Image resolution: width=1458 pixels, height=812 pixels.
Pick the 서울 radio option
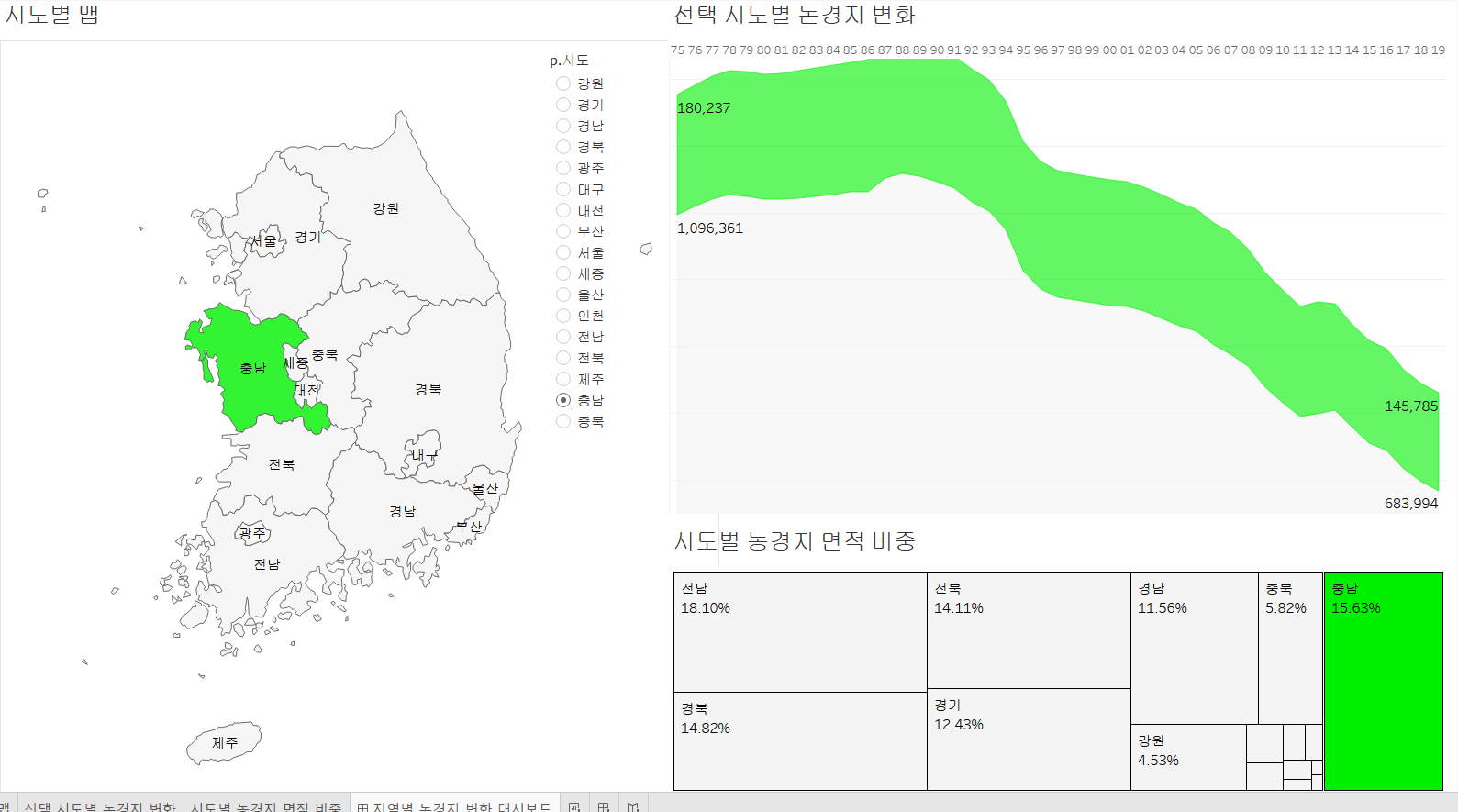[x=563, y=252]
